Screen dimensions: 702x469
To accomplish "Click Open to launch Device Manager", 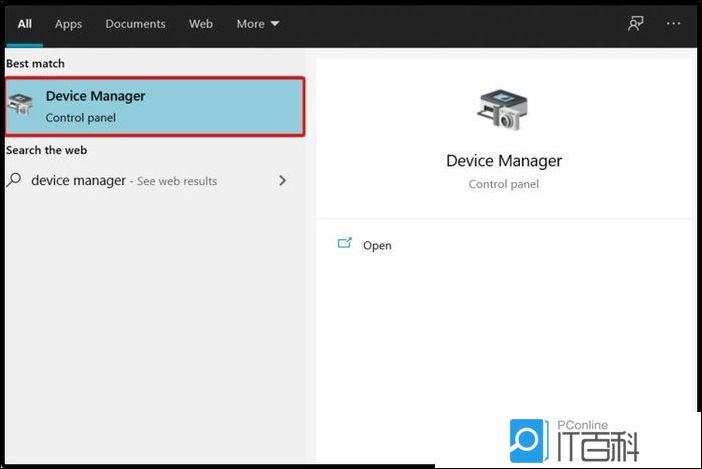I will (377, 245).
